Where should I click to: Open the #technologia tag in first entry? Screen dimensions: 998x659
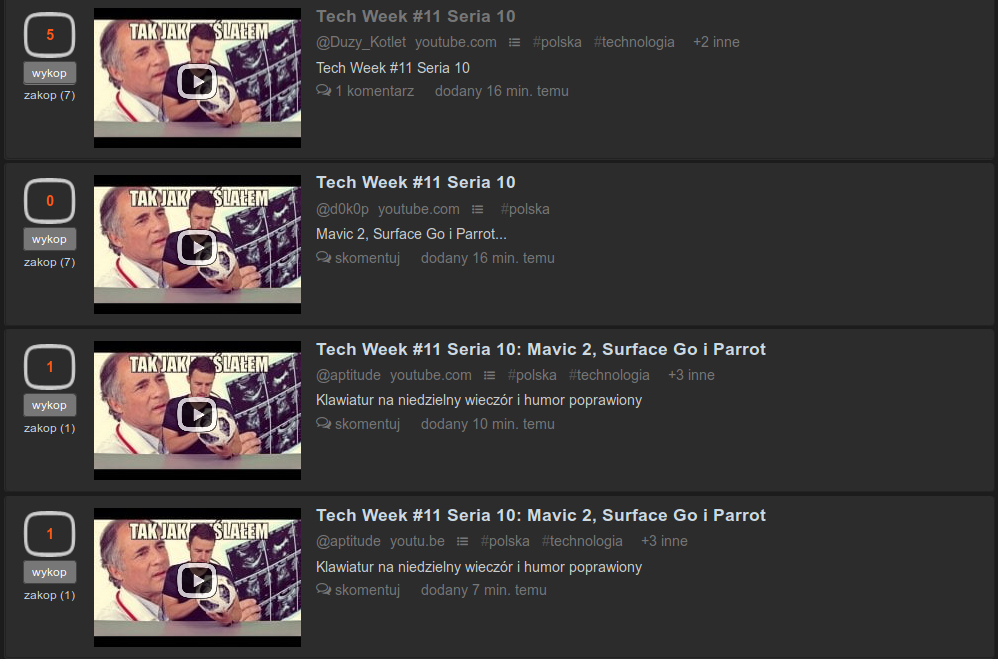click(x=634, y=42)
